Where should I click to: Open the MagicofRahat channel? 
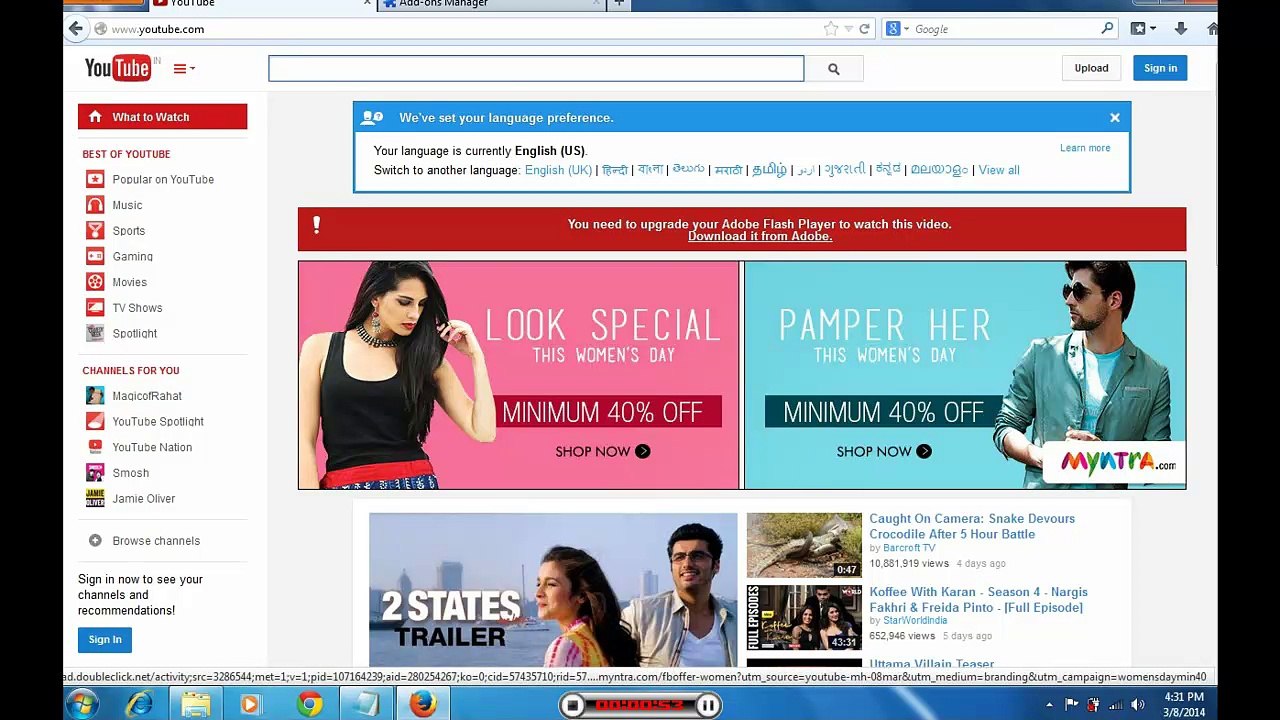(x=147, y=396)
